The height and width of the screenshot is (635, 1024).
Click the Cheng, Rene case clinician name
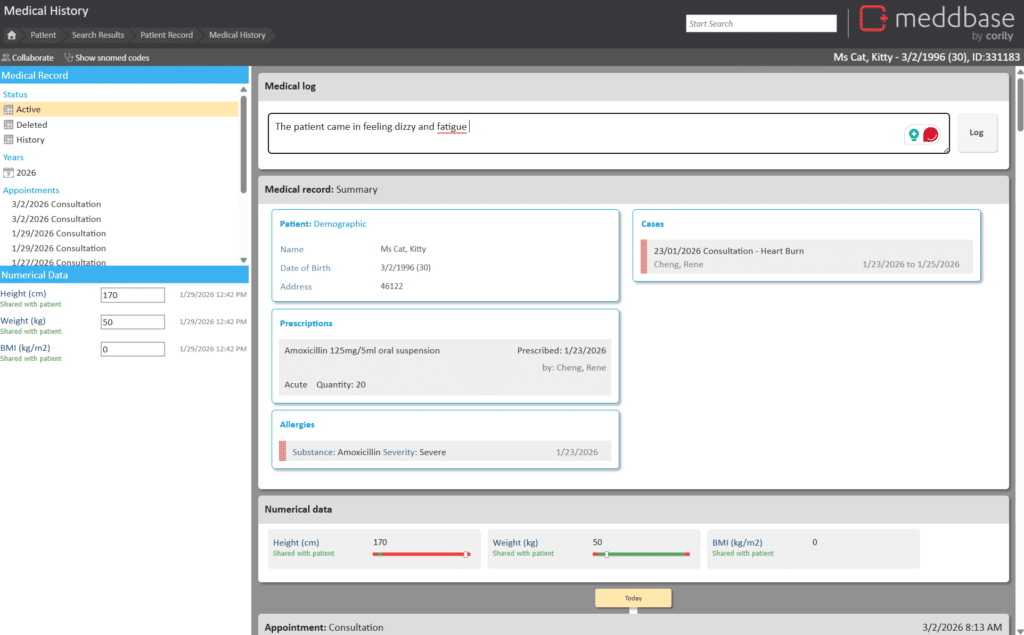679,265
